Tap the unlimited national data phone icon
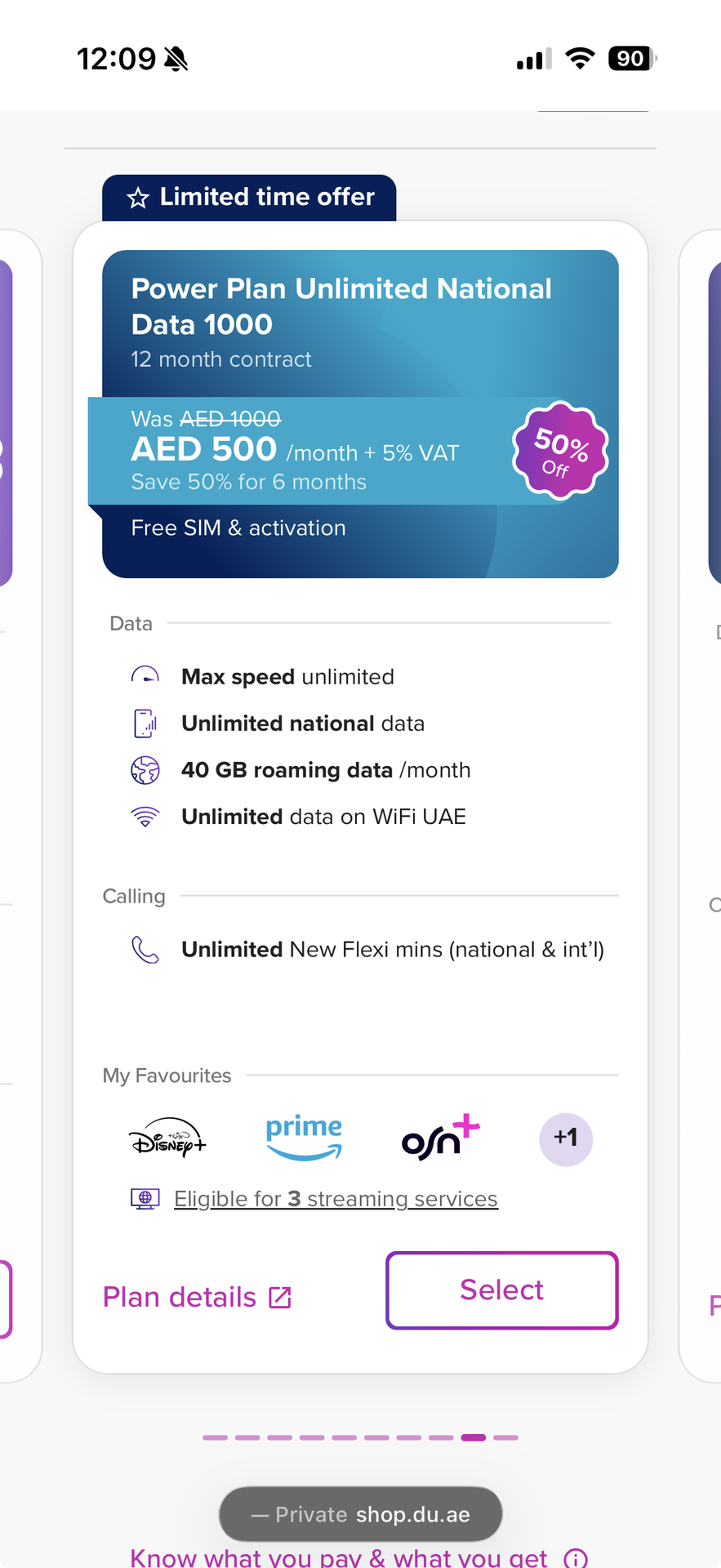 coord(145,724)
